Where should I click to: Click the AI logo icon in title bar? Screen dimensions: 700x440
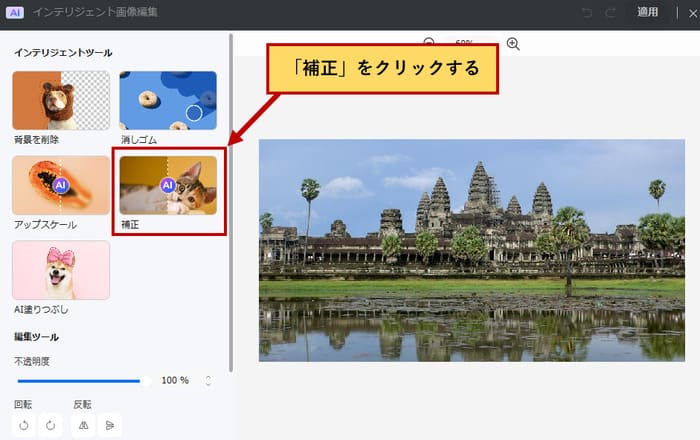(15, 12)
